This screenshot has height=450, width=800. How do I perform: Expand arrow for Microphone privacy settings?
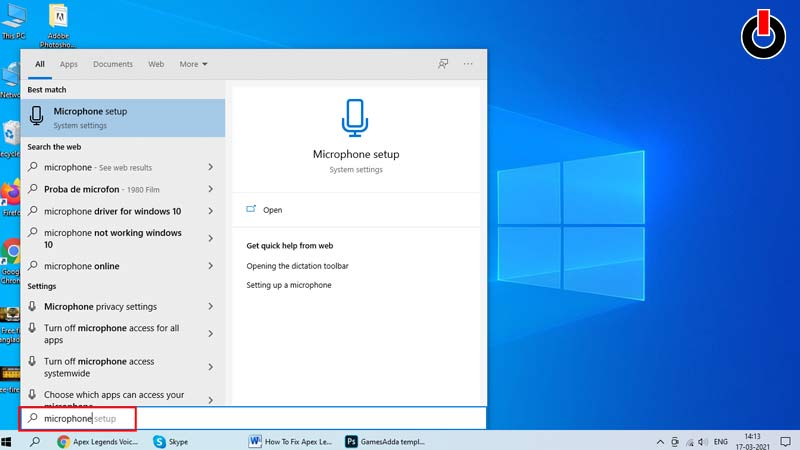tap(210, 307)
